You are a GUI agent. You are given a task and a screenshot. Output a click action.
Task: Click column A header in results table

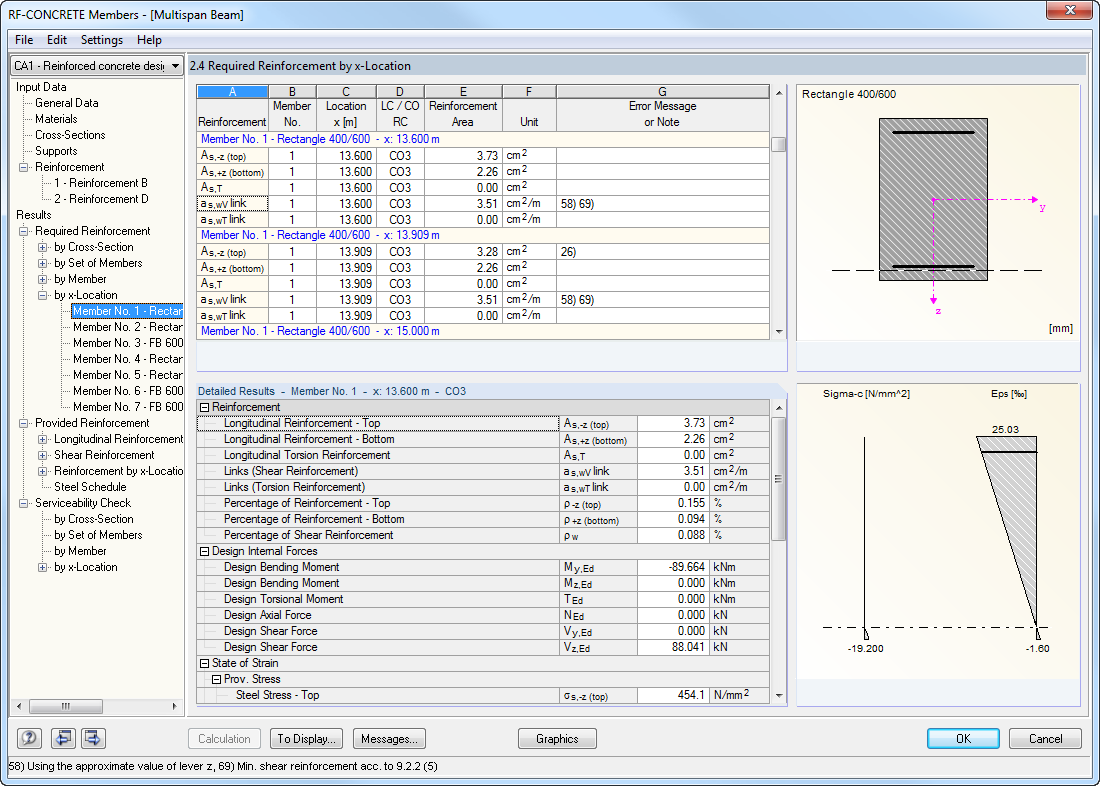[232, 92]
